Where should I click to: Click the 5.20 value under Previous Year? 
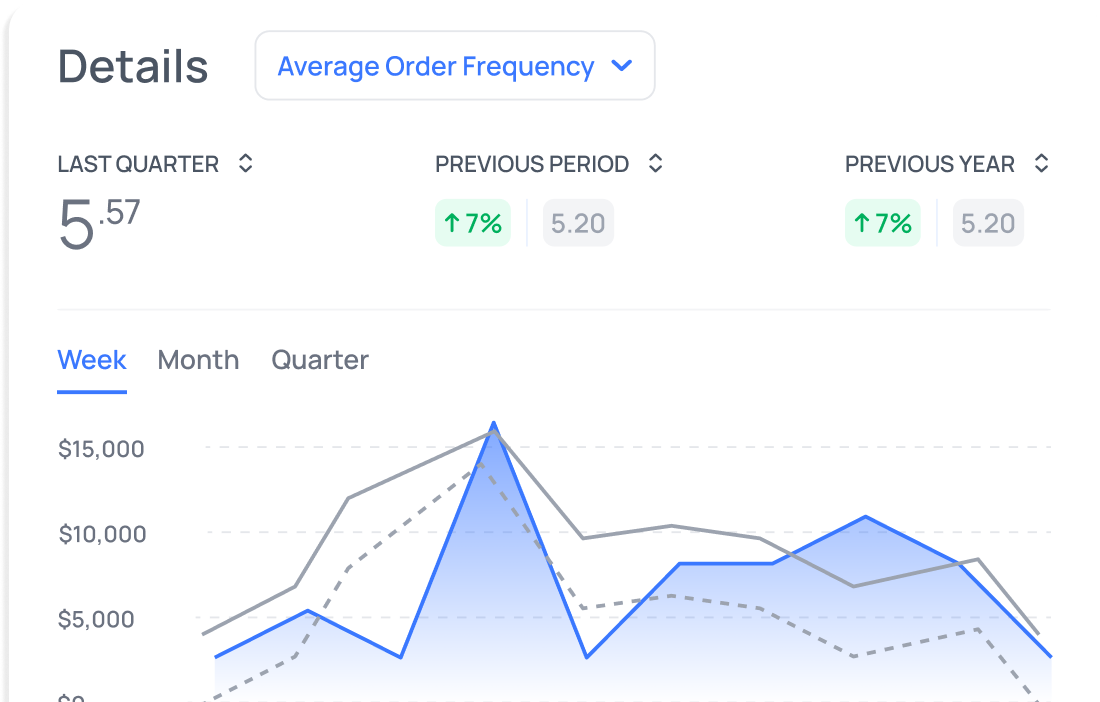[x=988, y=223]
